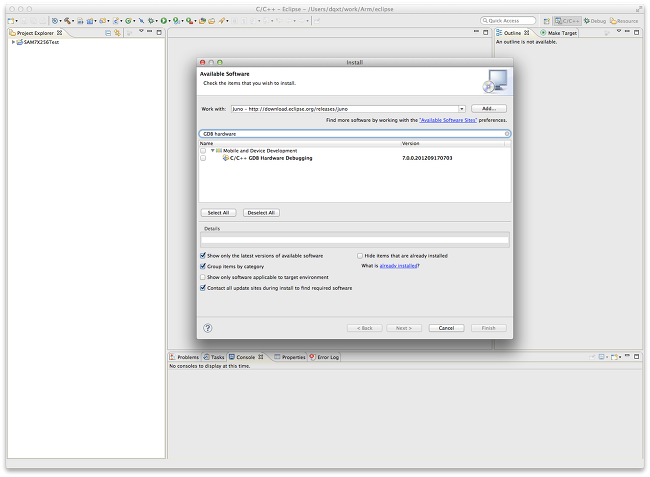The image size is (650, 477).
Task: Click the Name column header
Action: tap(299, 143)
